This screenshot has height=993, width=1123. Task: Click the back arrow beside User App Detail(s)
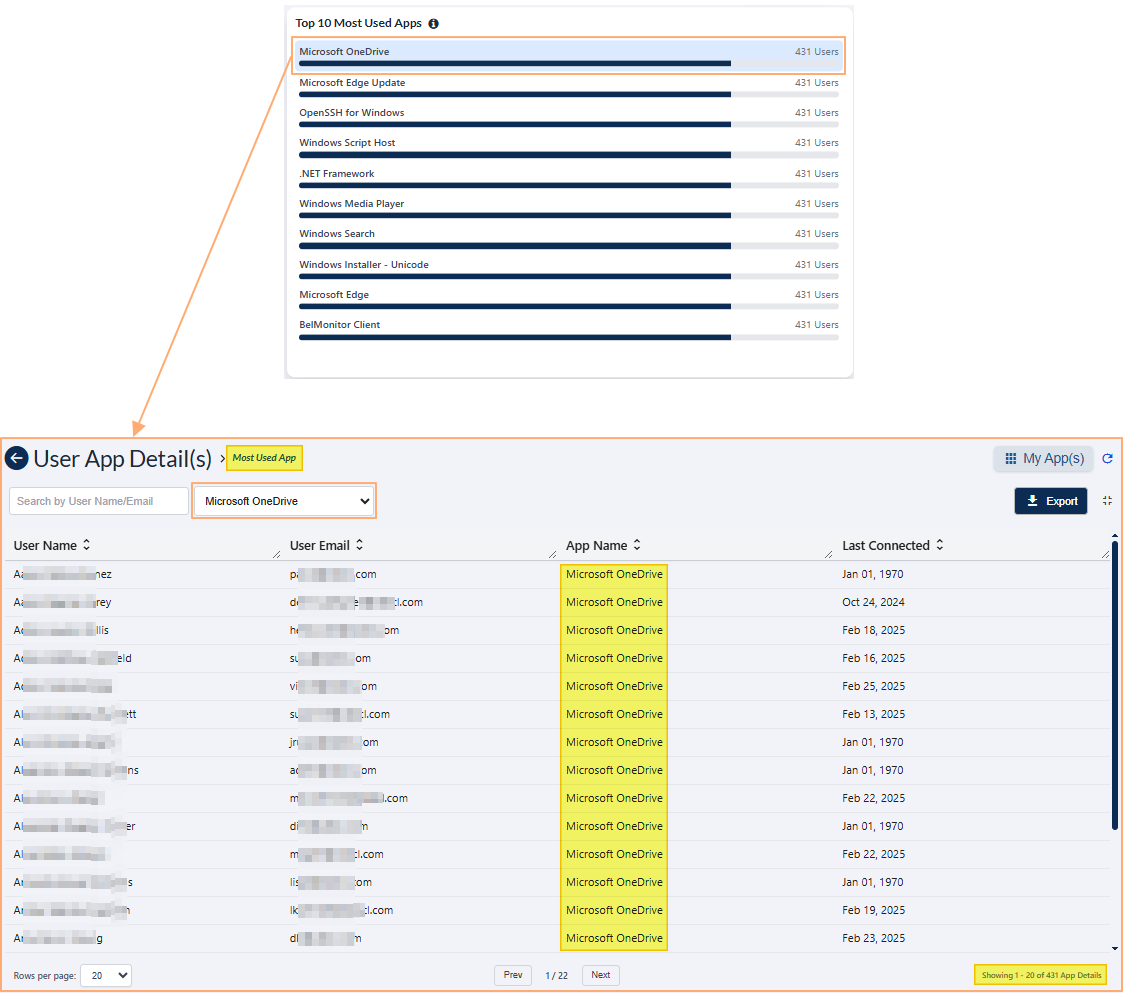click(x=17, y=458)
